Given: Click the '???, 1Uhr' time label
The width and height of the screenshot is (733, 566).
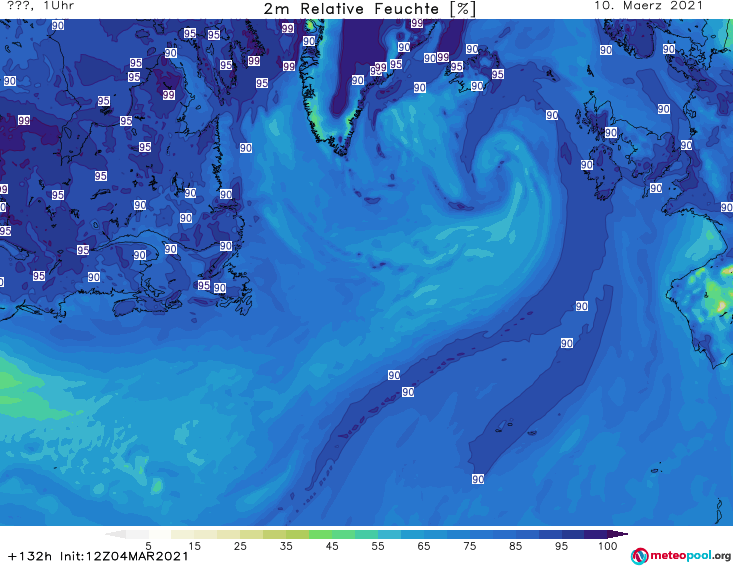Looking at the screenshot, I should point(41,6).
